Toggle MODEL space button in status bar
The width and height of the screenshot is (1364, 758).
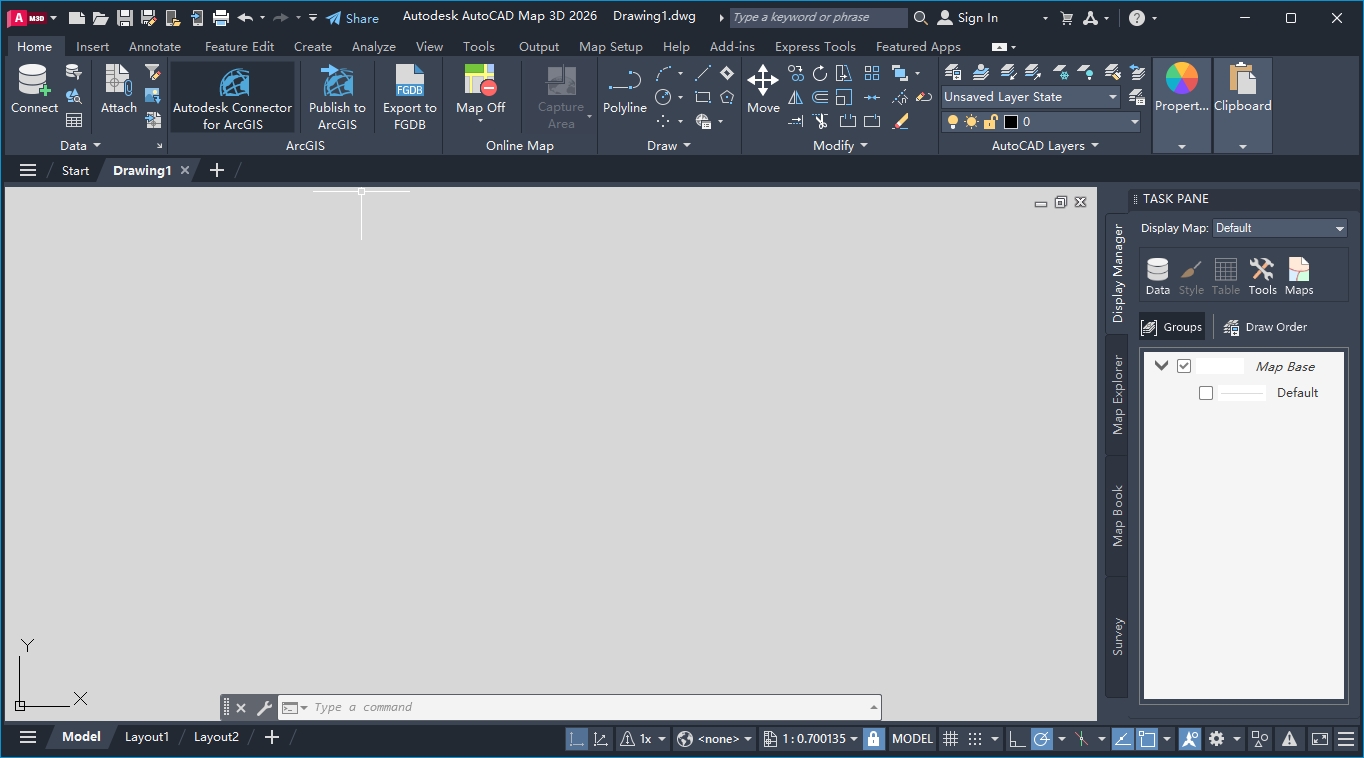pos(912,739)
